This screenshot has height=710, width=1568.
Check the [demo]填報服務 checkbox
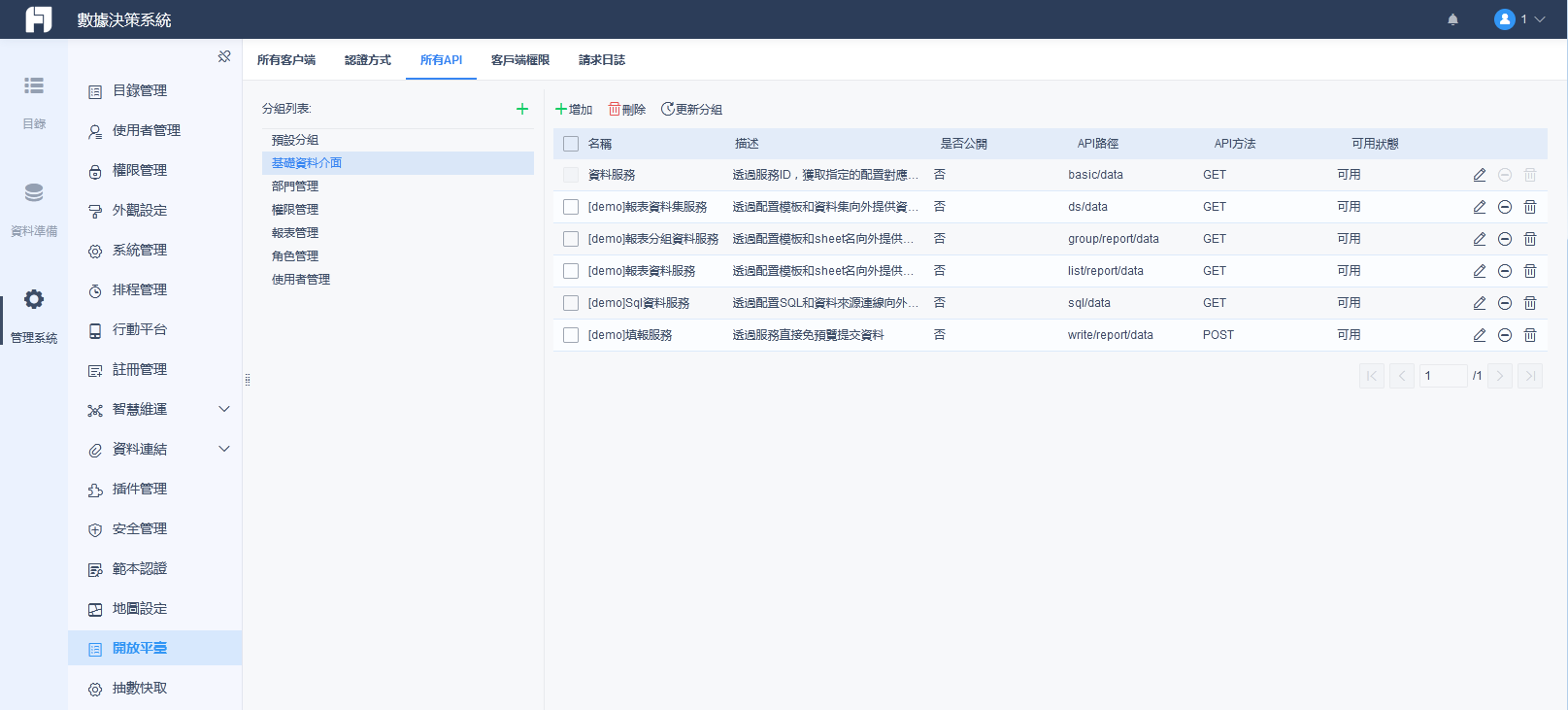pos(571,335)
